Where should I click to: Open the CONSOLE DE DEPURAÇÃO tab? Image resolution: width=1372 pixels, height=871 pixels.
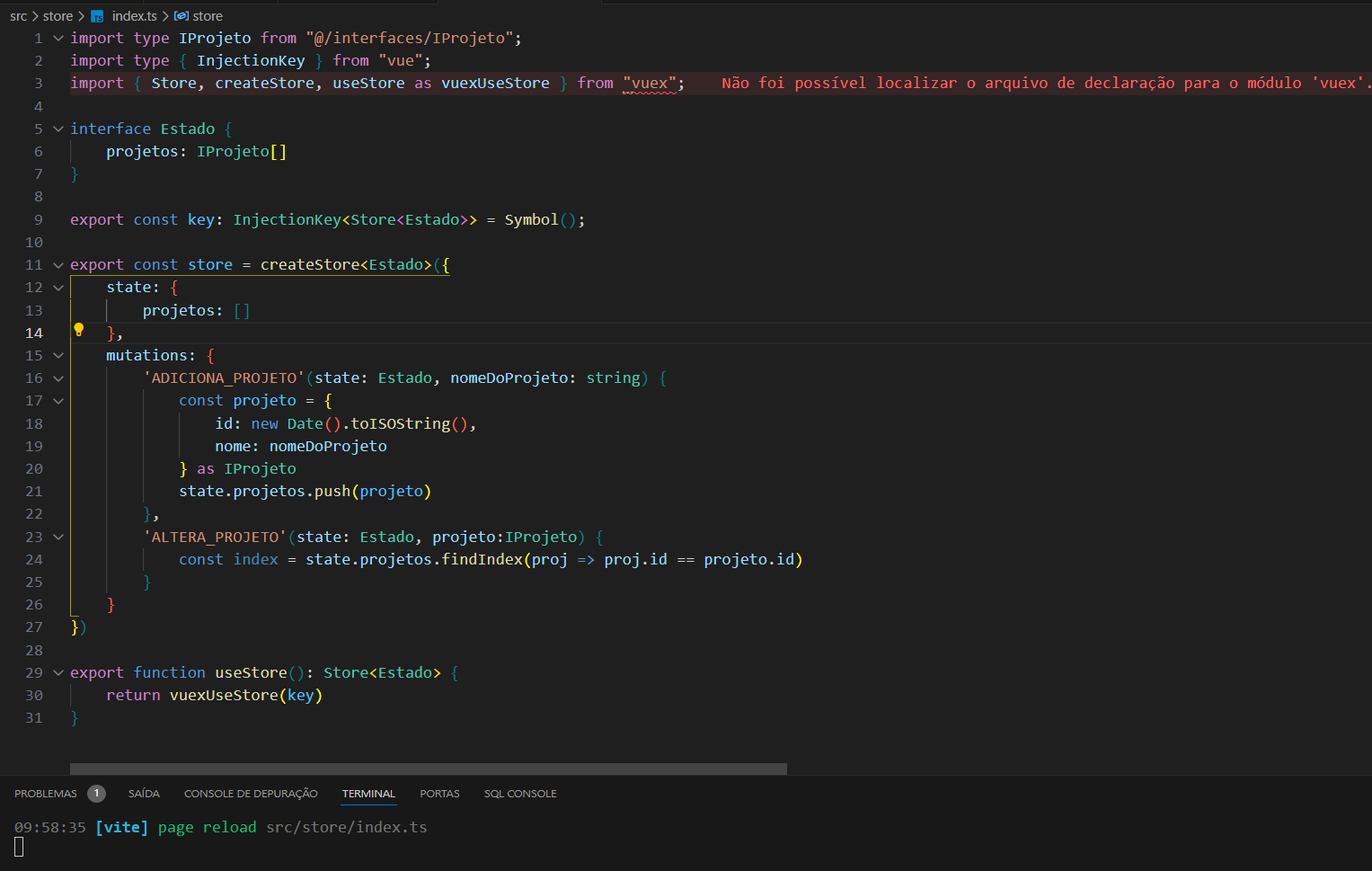click(251, 794)
